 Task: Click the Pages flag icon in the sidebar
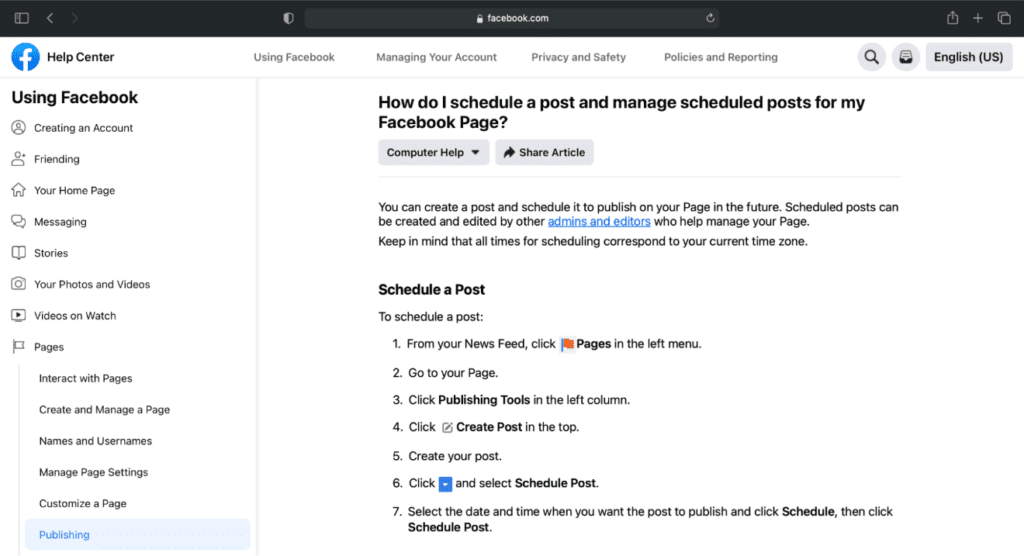[x=18, y=346]
